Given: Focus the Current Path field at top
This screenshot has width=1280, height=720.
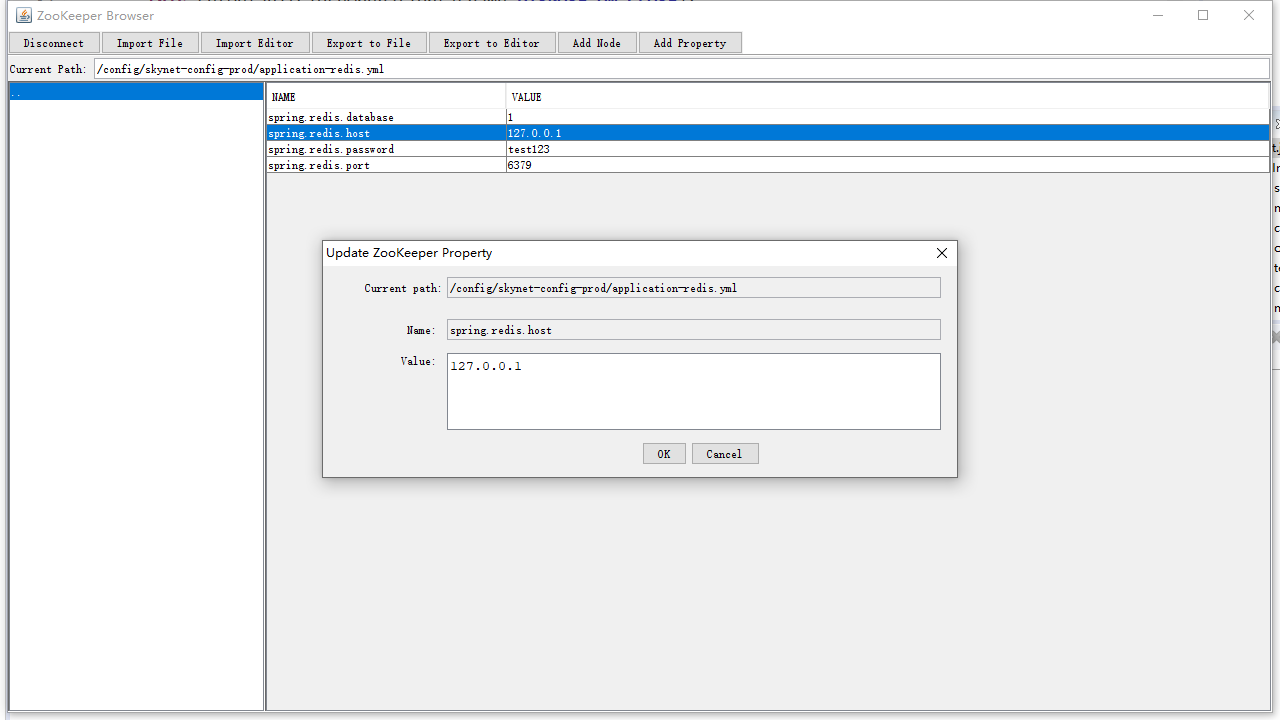Looking at the screenshot, I should point(681,69).
